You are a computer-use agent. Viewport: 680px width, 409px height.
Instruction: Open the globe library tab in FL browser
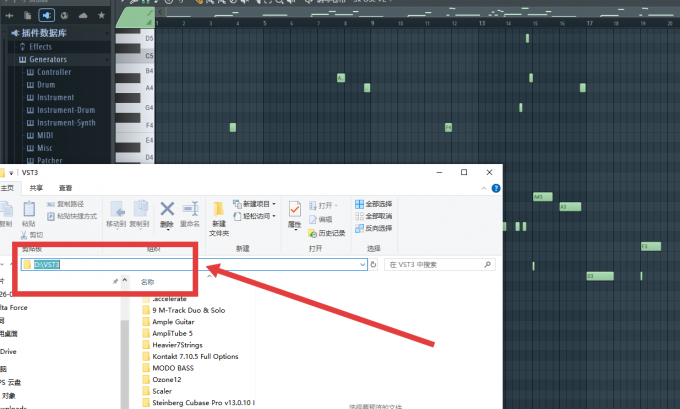click(65, 16)
